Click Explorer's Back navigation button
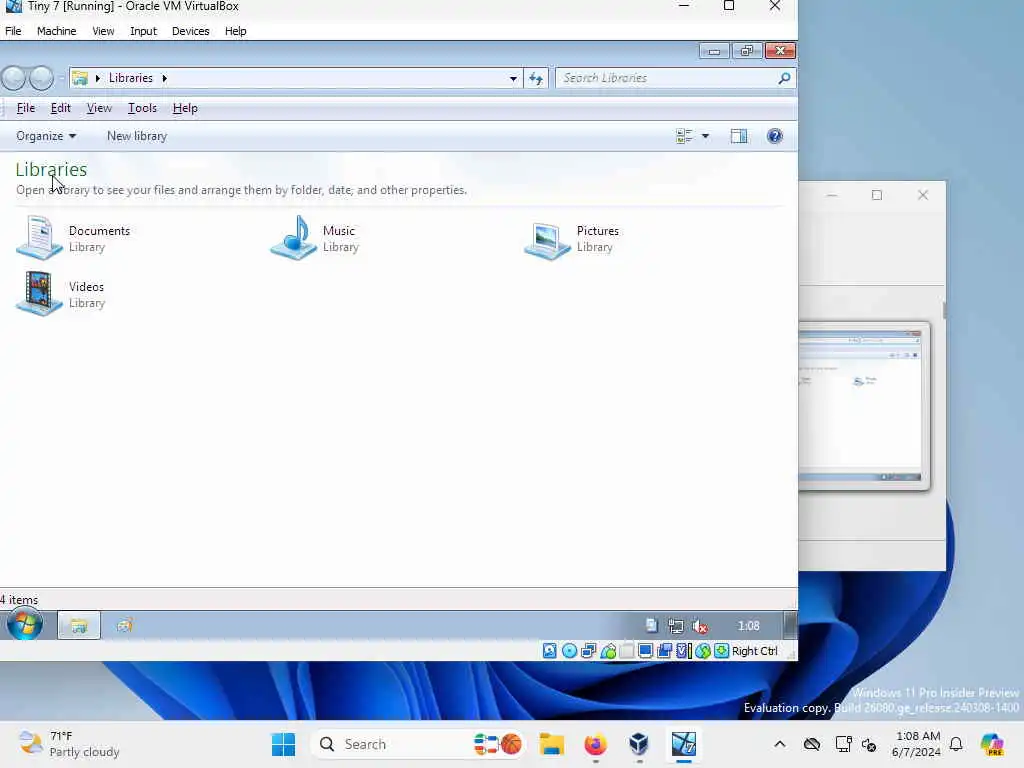1024x768 pixels. pos(13,78)
